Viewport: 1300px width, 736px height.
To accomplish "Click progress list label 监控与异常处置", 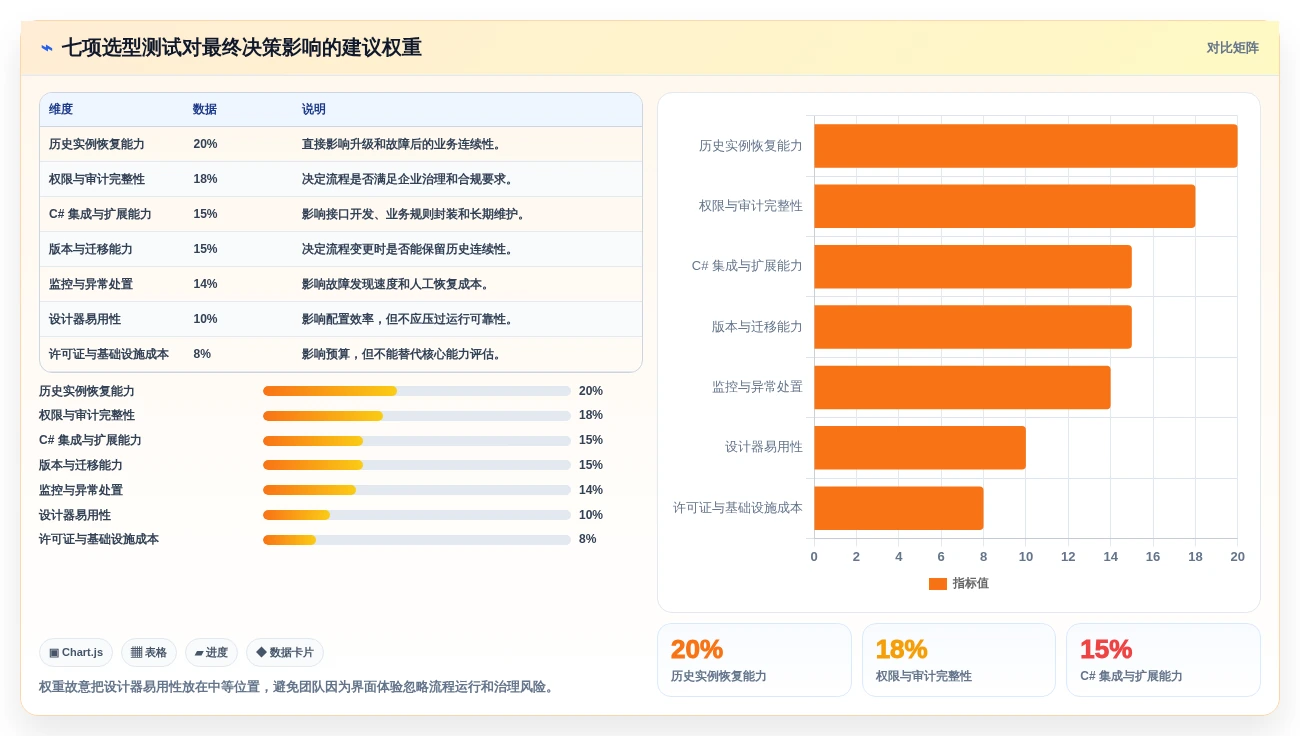I will coord(81,490).
